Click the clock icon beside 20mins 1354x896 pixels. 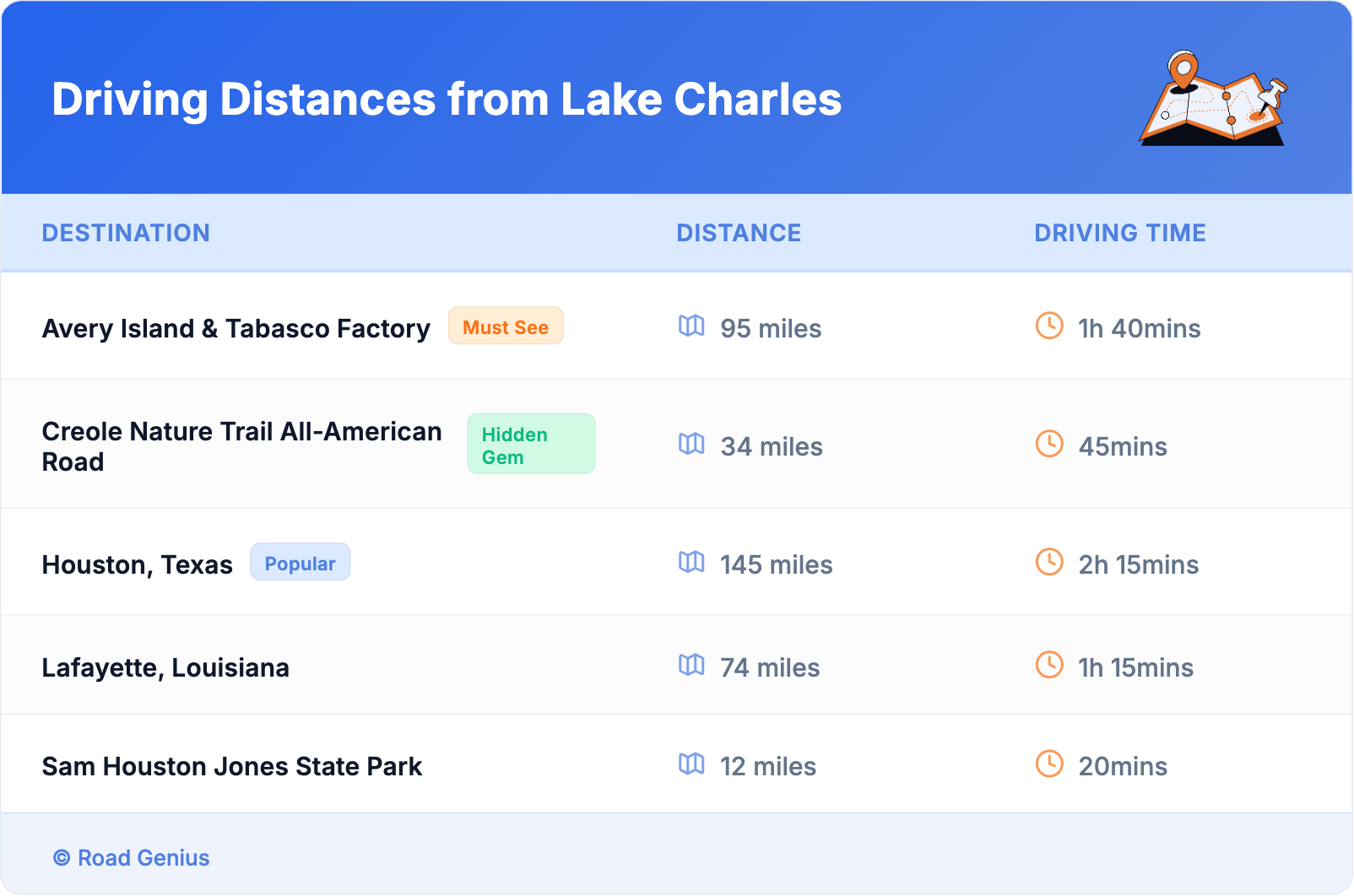click(1049, 764)
